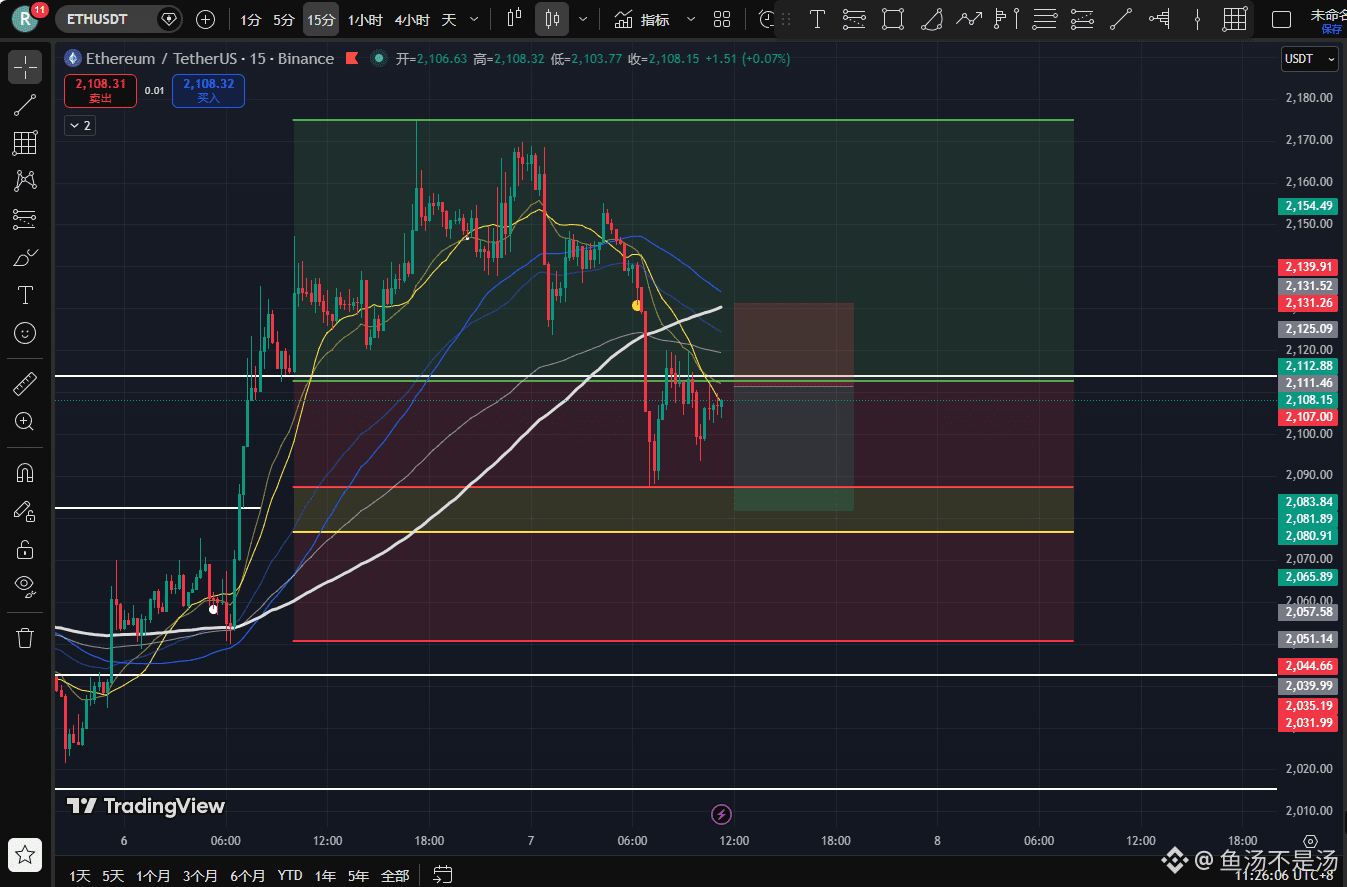Open the indicator templates grid icon
Viewport: 1347px width, 887px height.
pyautogui.click(x=722, y=19)
